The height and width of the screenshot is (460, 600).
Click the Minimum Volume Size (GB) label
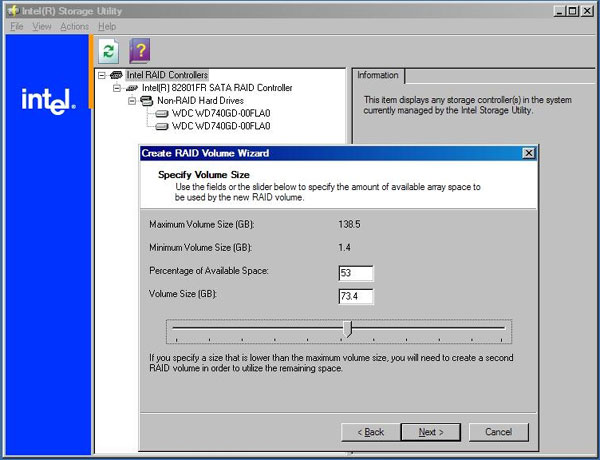coord(201,248)
